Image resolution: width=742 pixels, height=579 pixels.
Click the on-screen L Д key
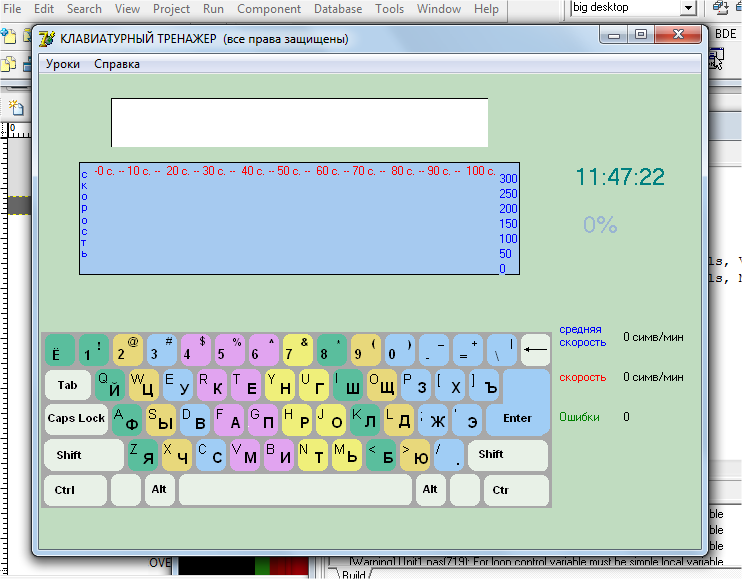click(399, 419)
